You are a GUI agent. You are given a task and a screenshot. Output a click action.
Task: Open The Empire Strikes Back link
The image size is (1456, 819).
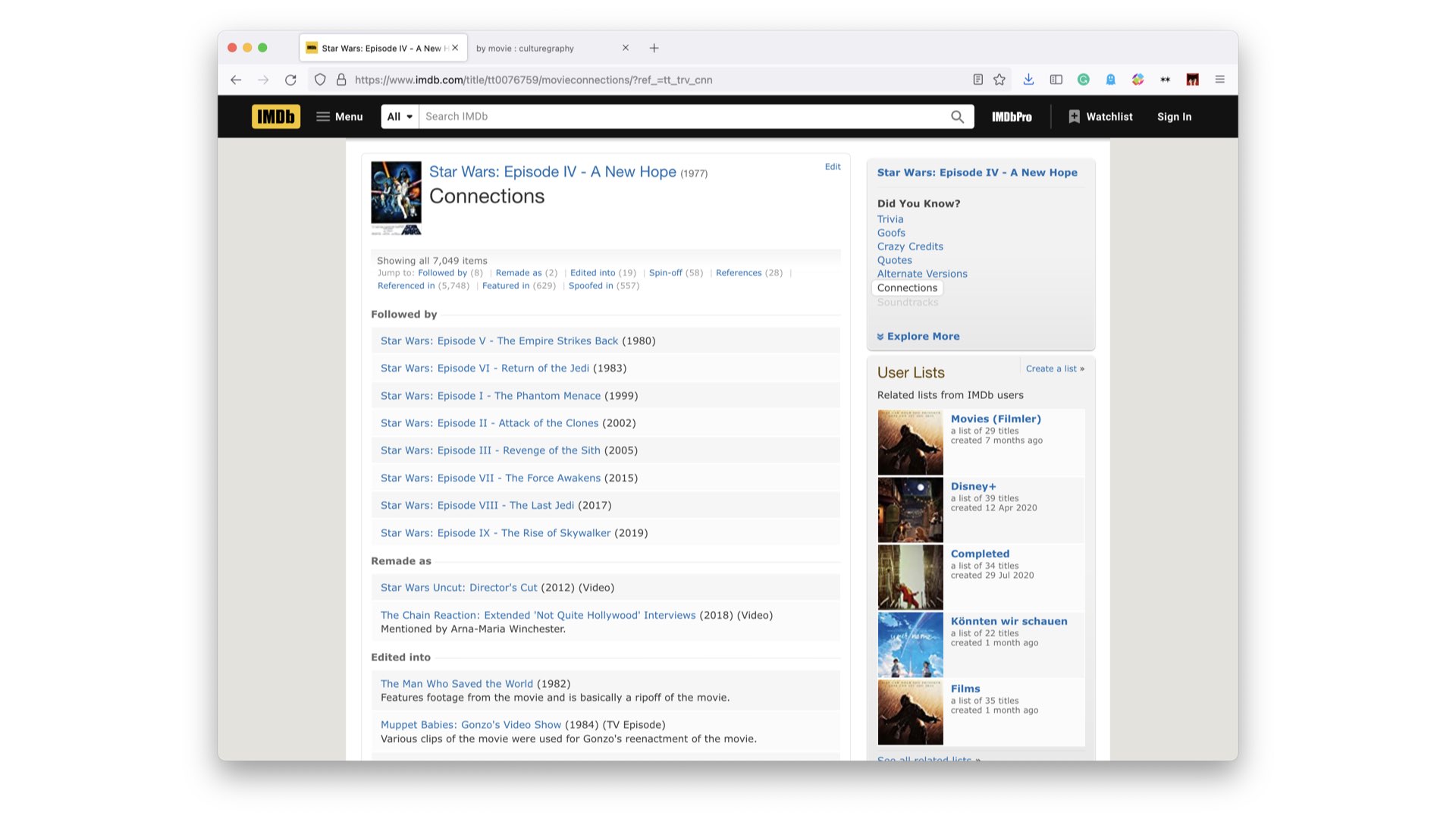pyautogui.click(x=499, y=341)
